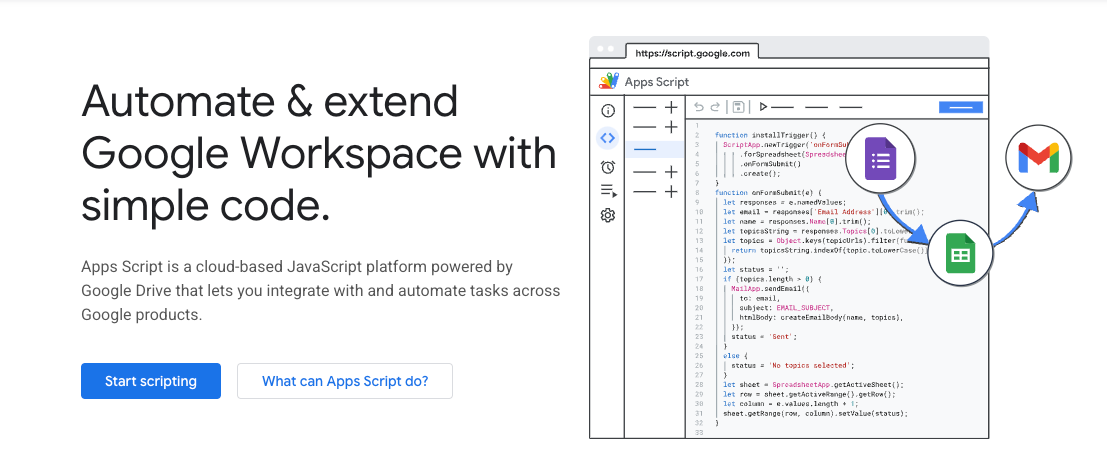Click the code line 'function onFormSubmit(e) {'
Viewport: 1107px width, 463px height.
[x=768, y=192]
